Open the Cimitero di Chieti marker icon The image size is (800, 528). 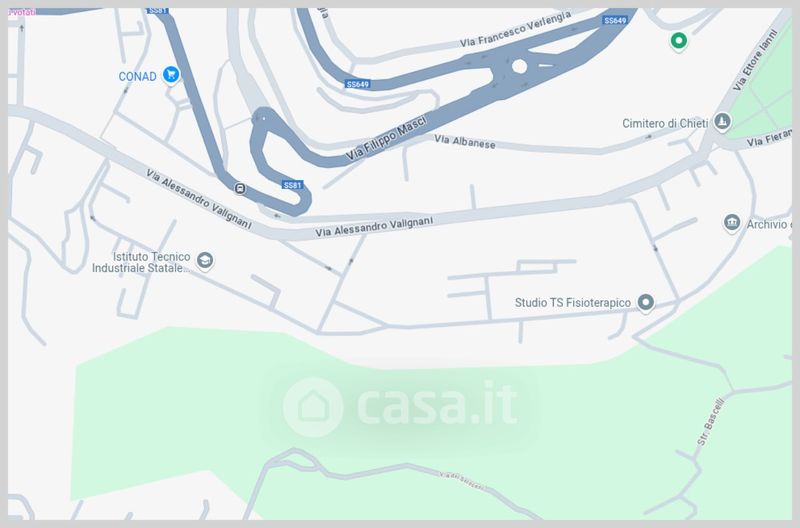pos(722,122)
